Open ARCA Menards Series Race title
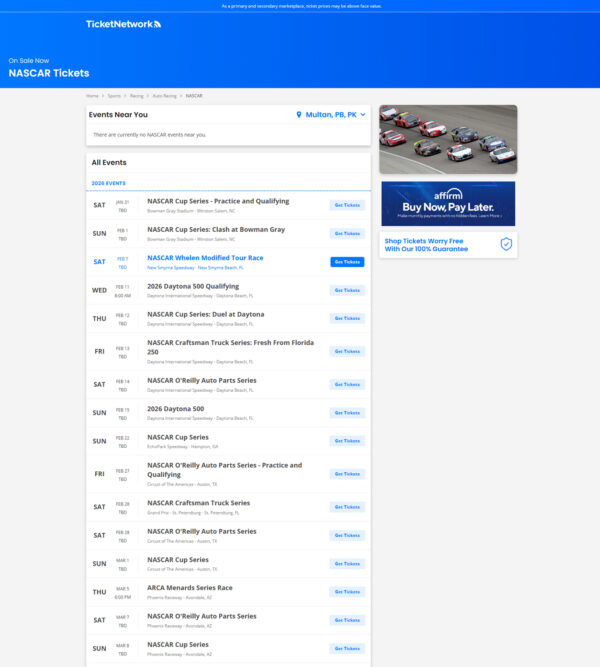Viewport: 600px width, 667px height. point(190,588)
